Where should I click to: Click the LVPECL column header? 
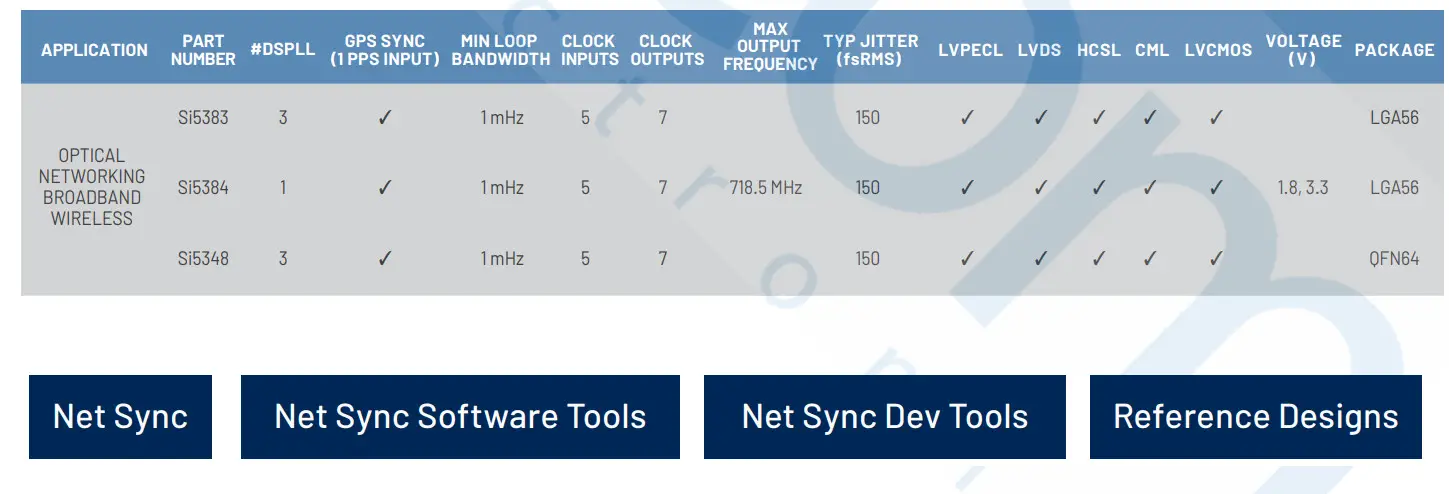click(x=970, y=50)
